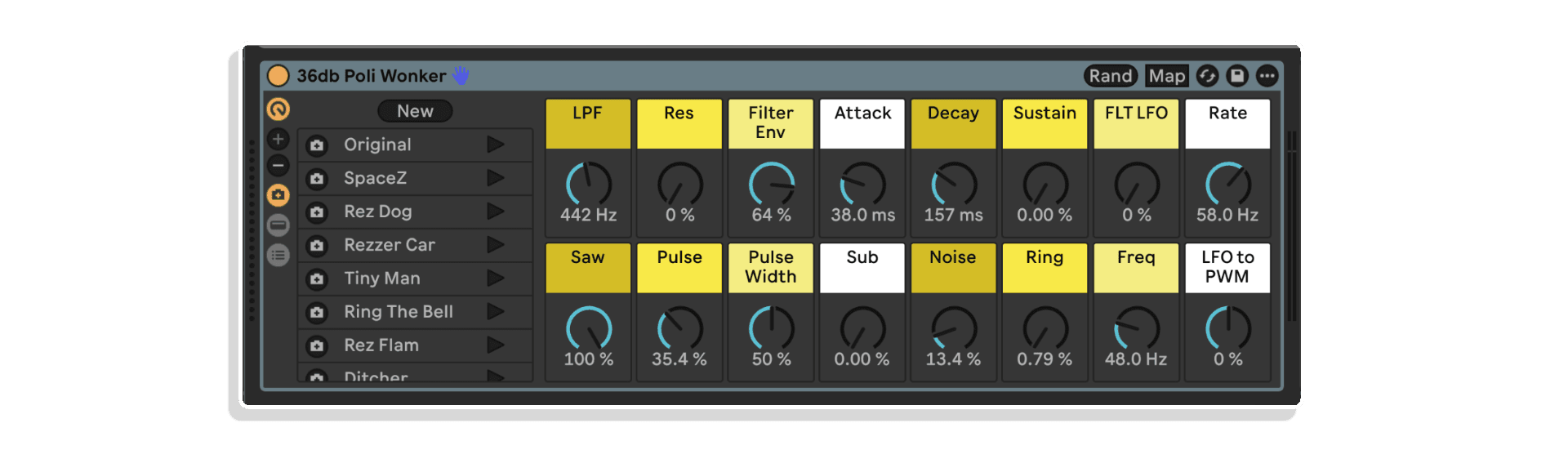Click the Noise macro knob
Viewport: 1568px width, 450px height.
pyautogui.click(x=955, y=329)
